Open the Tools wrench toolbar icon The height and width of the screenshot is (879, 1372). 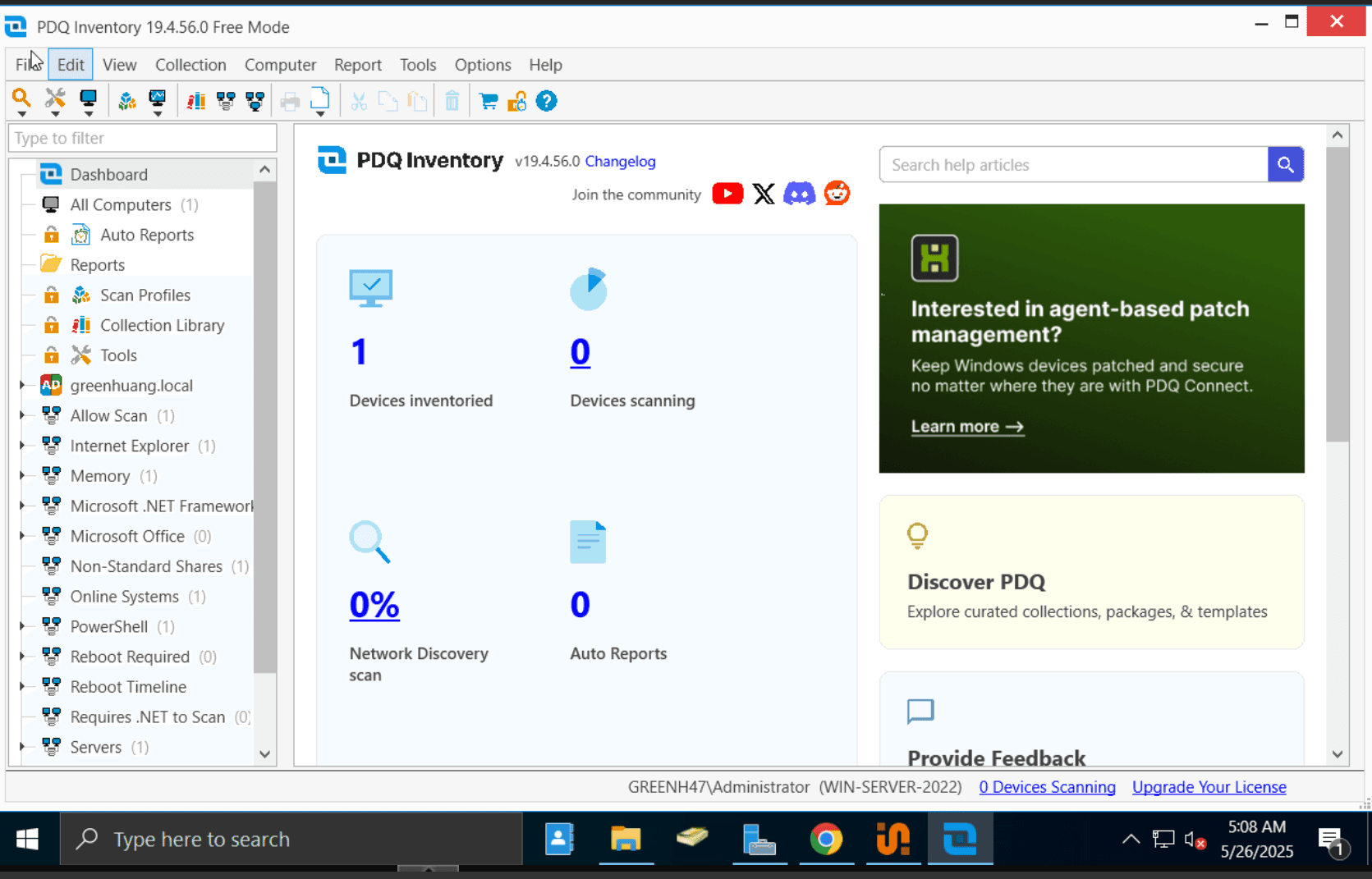tap(55, 98)
